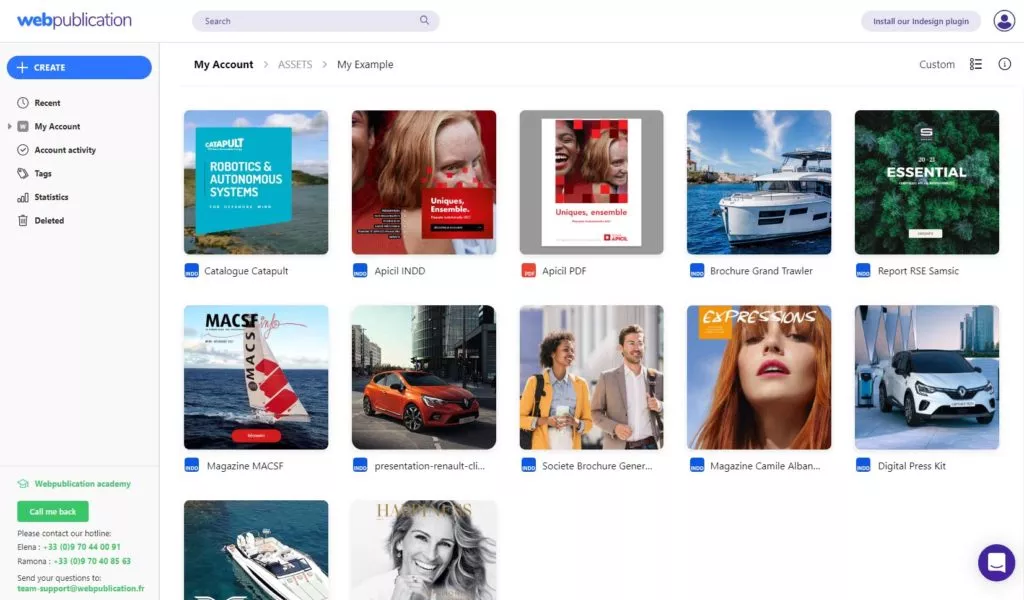The width and height of the screenshot is (1024, 600).
Task: Click the Digital Press Kit title text
Action: point(912,466)
